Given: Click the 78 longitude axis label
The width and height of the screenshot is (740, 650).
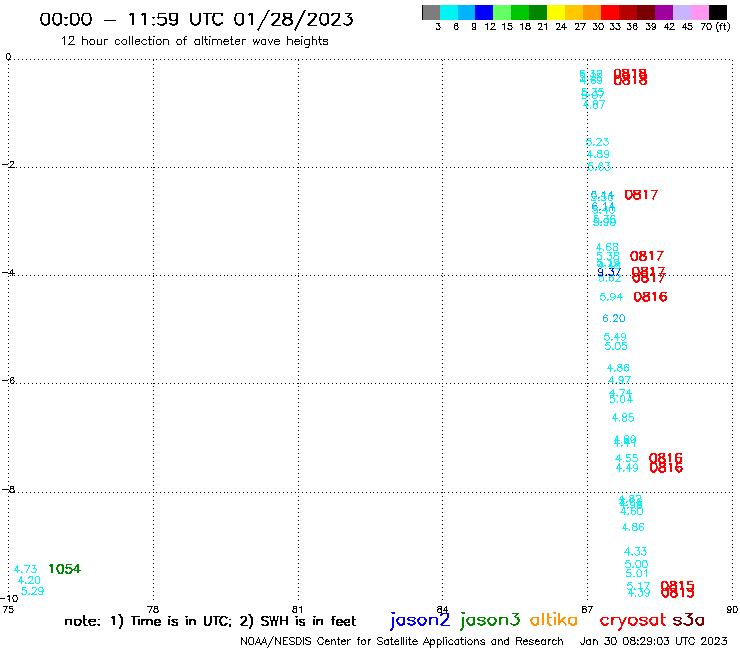Looking at the screenshot, I should pyautogui.click(x=153, y=609).
